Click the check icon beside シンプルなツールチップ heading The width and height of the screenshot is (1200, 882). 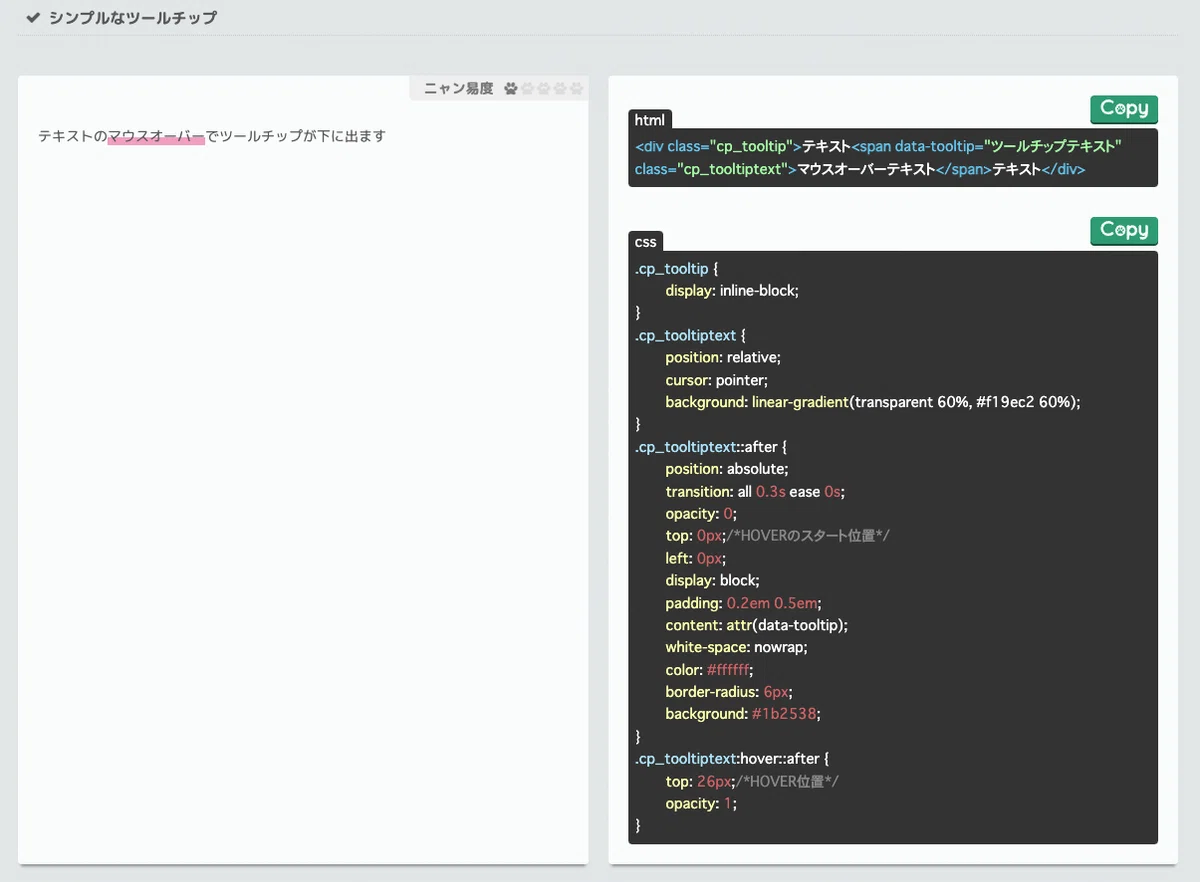[33, 18]
